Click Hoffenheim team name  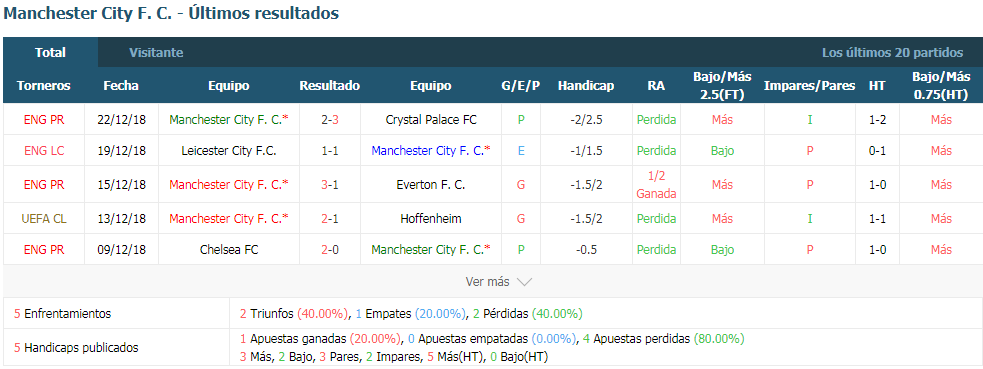pos(430,219)
